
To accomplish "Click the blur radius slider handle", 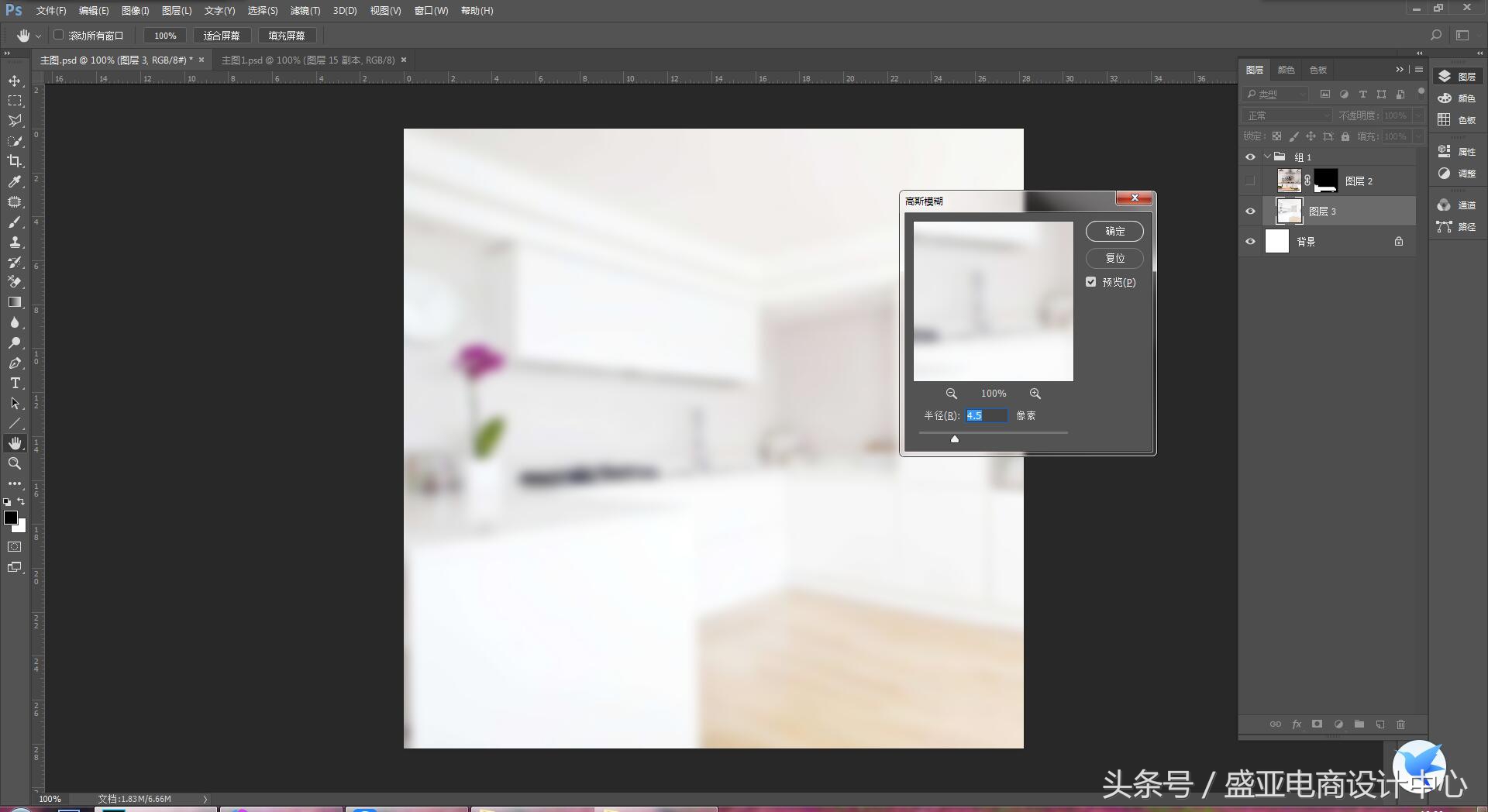I will tap(955, 439).
